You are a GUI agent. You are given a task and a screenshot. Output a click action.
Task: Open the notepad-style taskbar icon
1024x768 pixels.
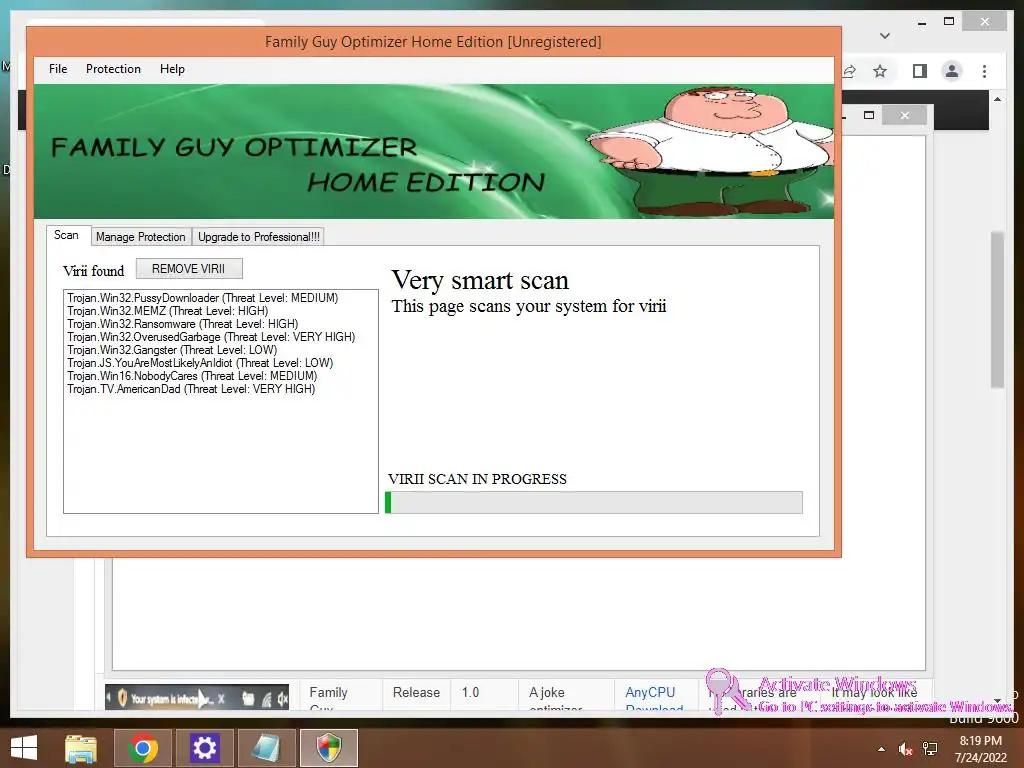(x=266, y=748)
